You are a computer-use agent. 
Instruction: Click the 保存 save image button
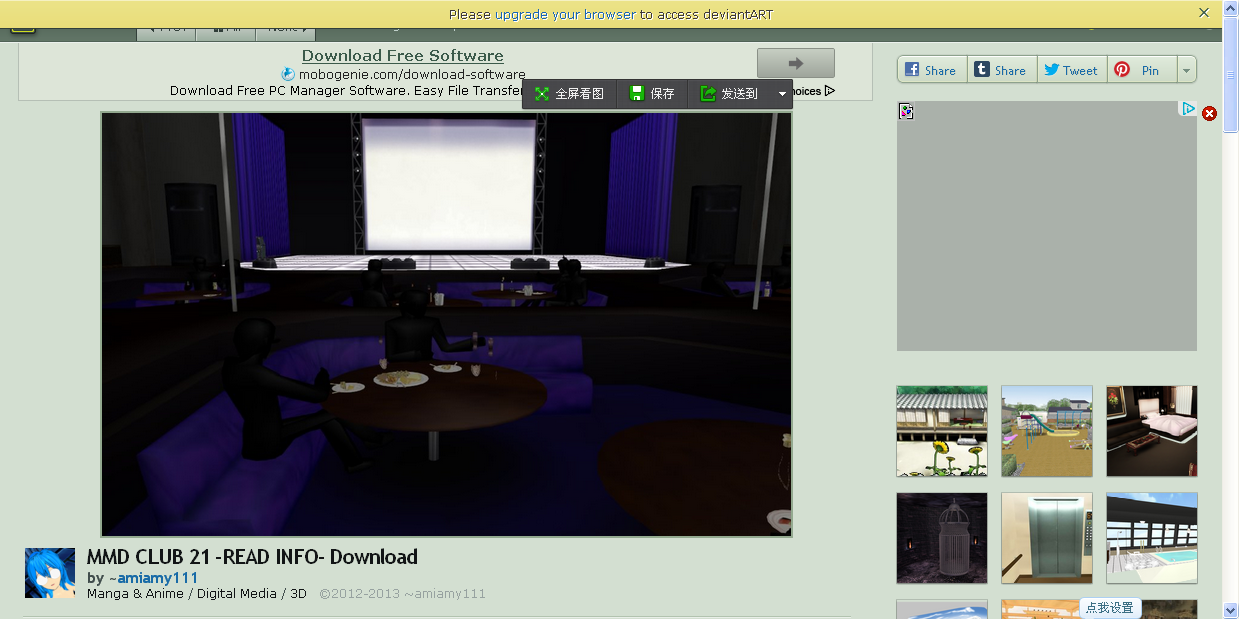tap(652, 94)
